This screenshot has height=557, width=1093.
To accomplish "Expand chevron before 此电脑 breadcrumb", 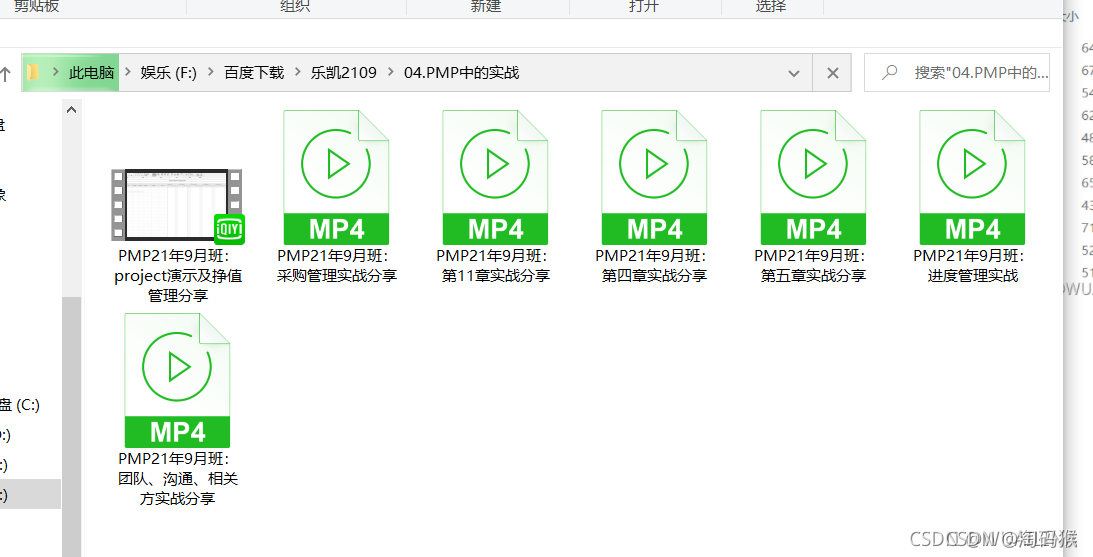I will pos(56,73).
